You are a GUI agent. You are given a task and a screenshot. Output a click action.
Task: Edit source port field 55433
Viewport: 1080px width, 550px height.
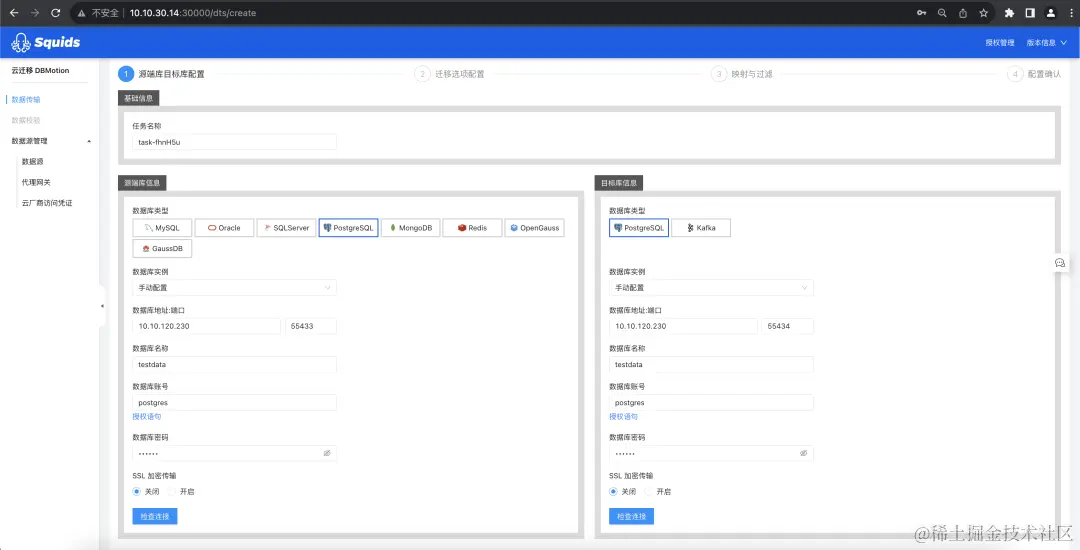click(x=311, y=326)
